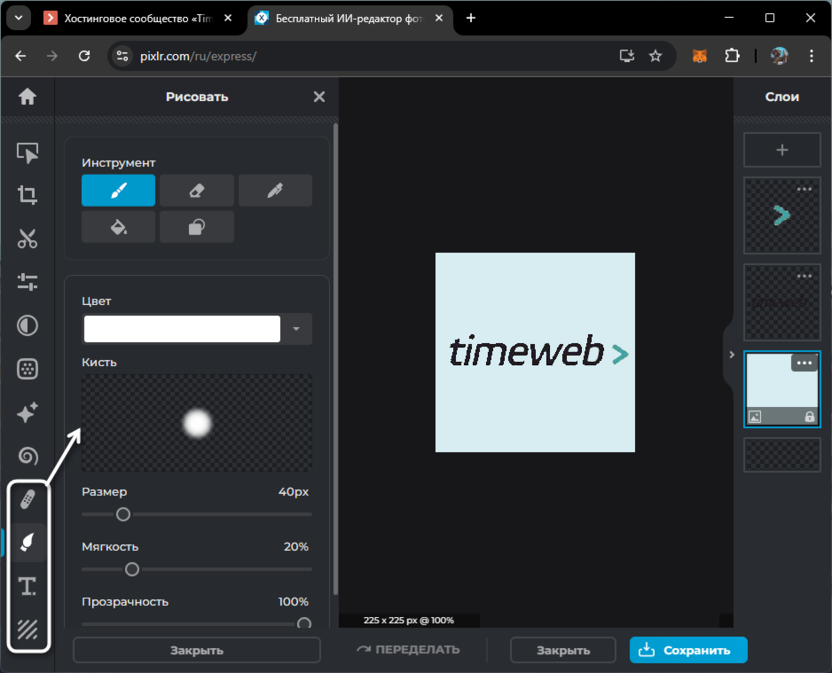Open options menu of background layer
This screenshot has height=673, width=832.
click(x=804, y=363)
